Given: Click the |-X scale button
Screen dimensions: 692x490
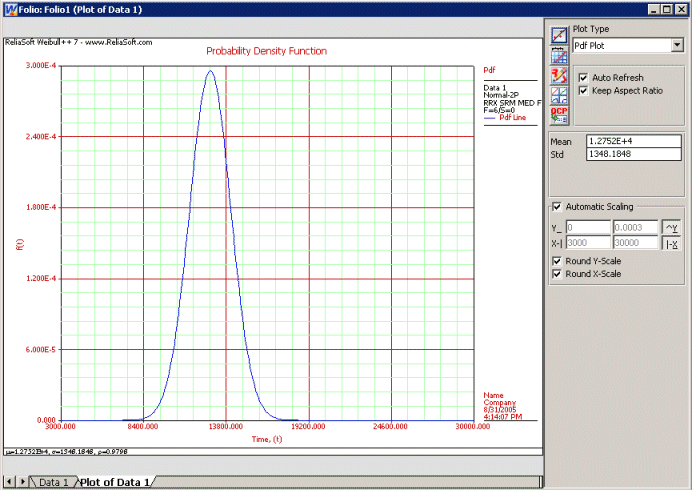Looking at the screenshot, I should click(x=671, y=243).
